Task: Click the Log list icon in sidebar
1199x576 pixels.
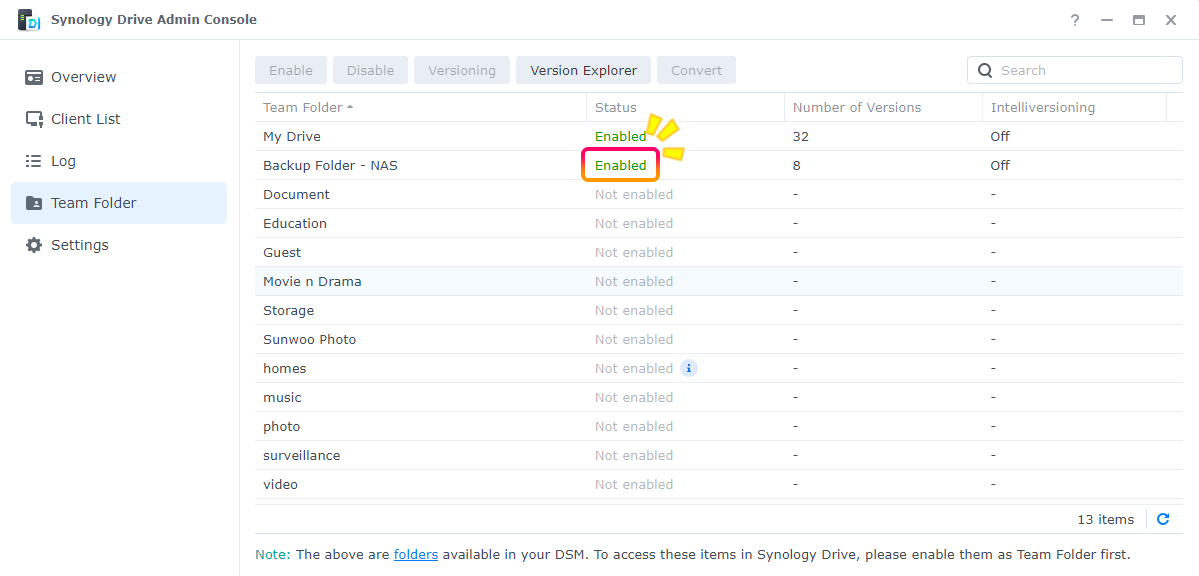Action: [x=34, y=161]
